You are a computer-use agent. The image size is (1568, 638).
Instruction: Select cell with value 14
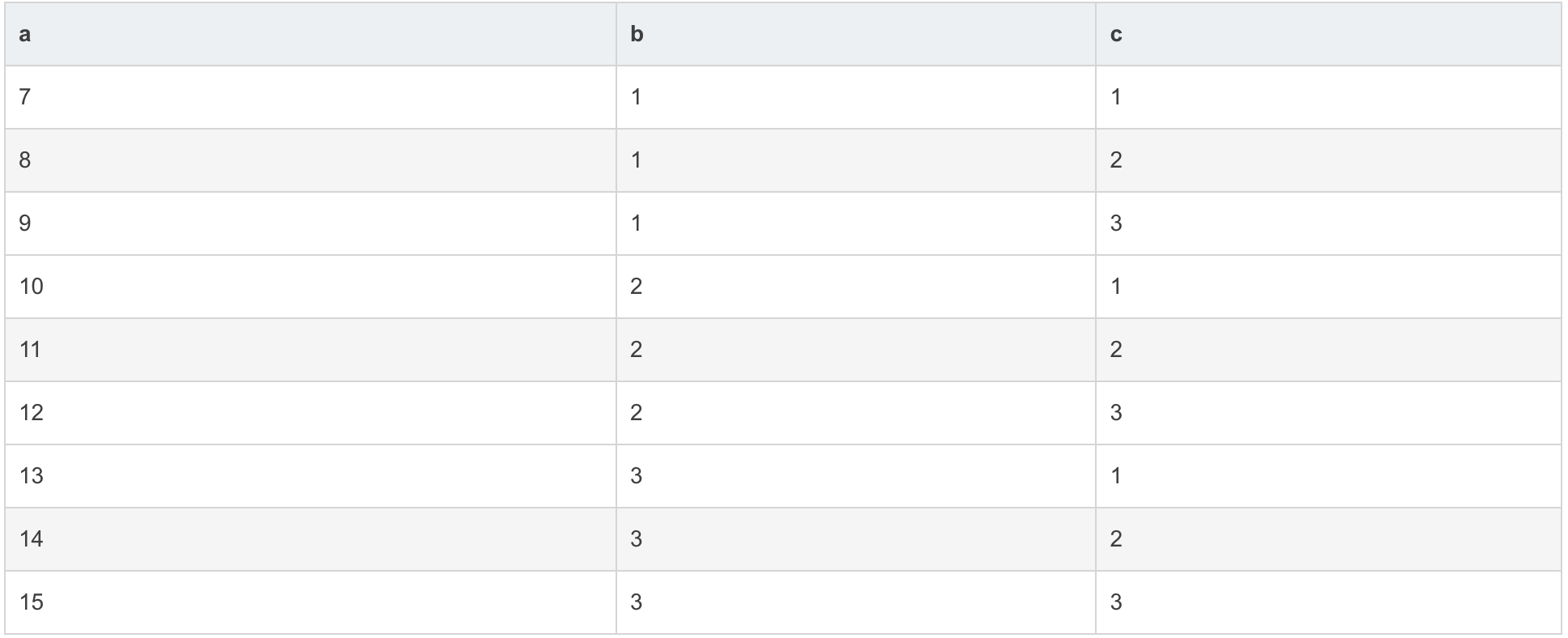310,539
